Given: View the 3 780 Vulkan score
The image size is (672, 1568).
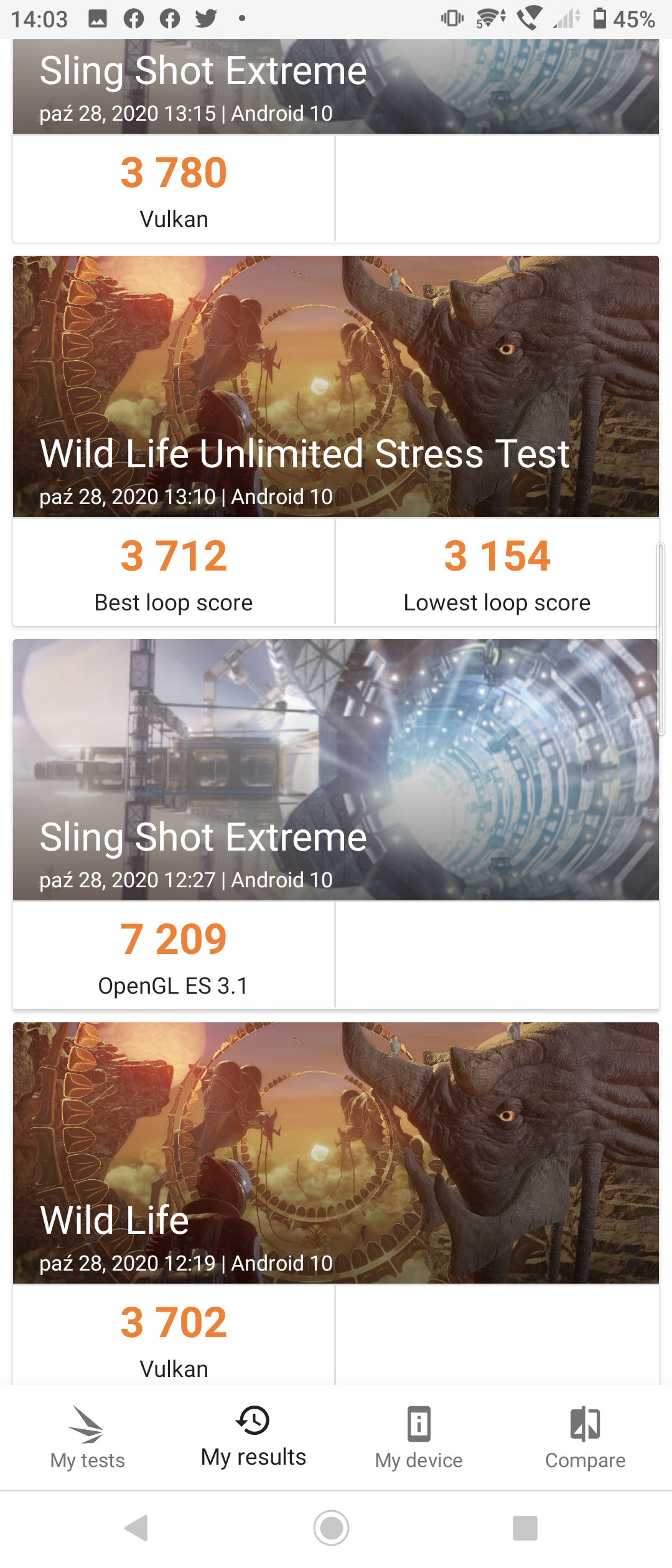Looking at the screenshot, I should [x=174, y=189].
